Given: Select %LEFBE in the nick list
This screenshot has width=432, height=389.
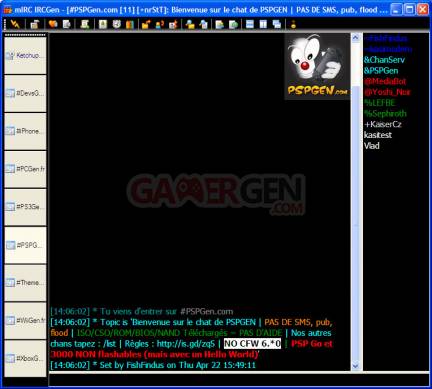Looking at the screenshot, I should click(x=380, y=103).
